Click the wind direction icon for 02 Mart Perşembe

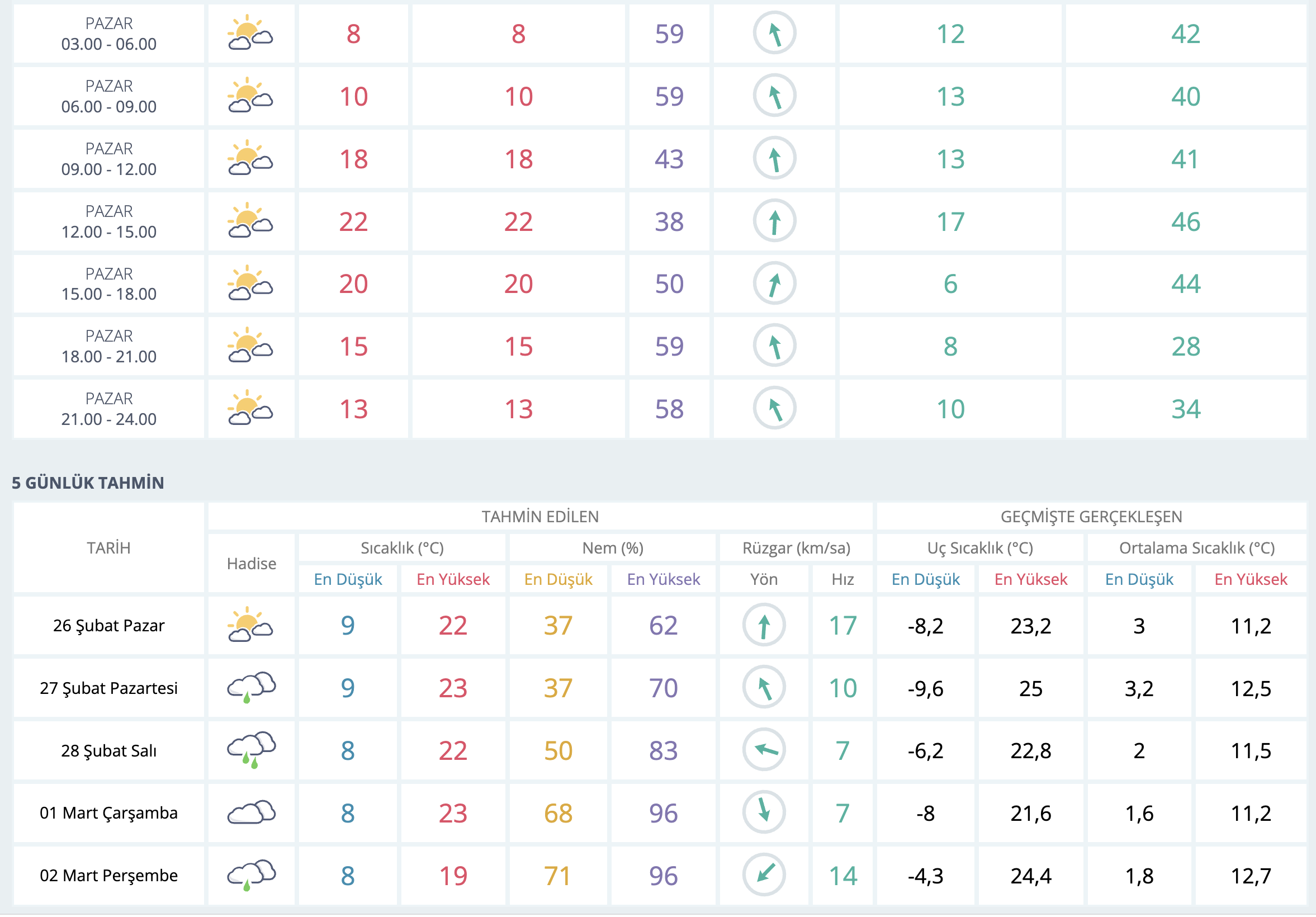[x=764, y=875]
